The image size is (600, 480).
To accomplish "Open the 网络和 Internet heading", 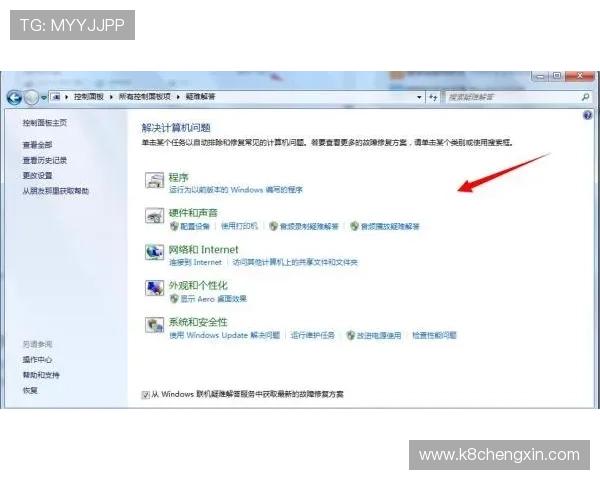I will pyautogui.click(x=204, y=250).
